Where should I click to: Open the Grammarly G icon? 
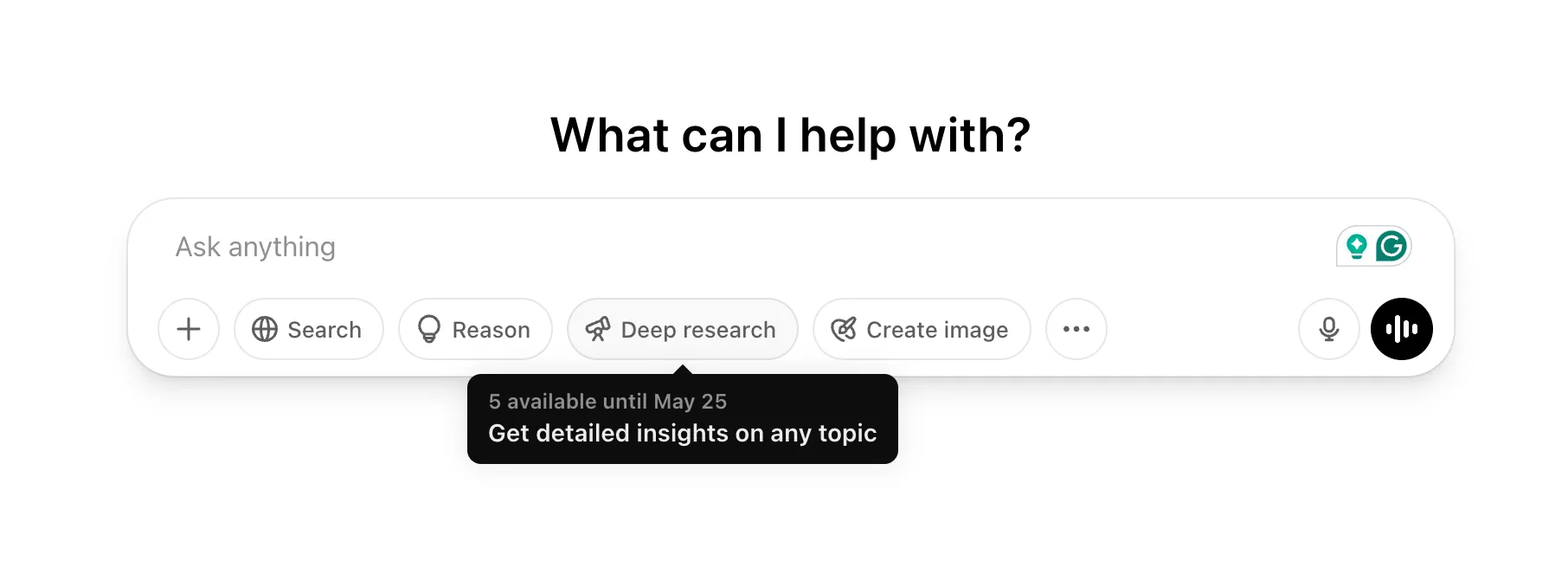pos(1391,247)
